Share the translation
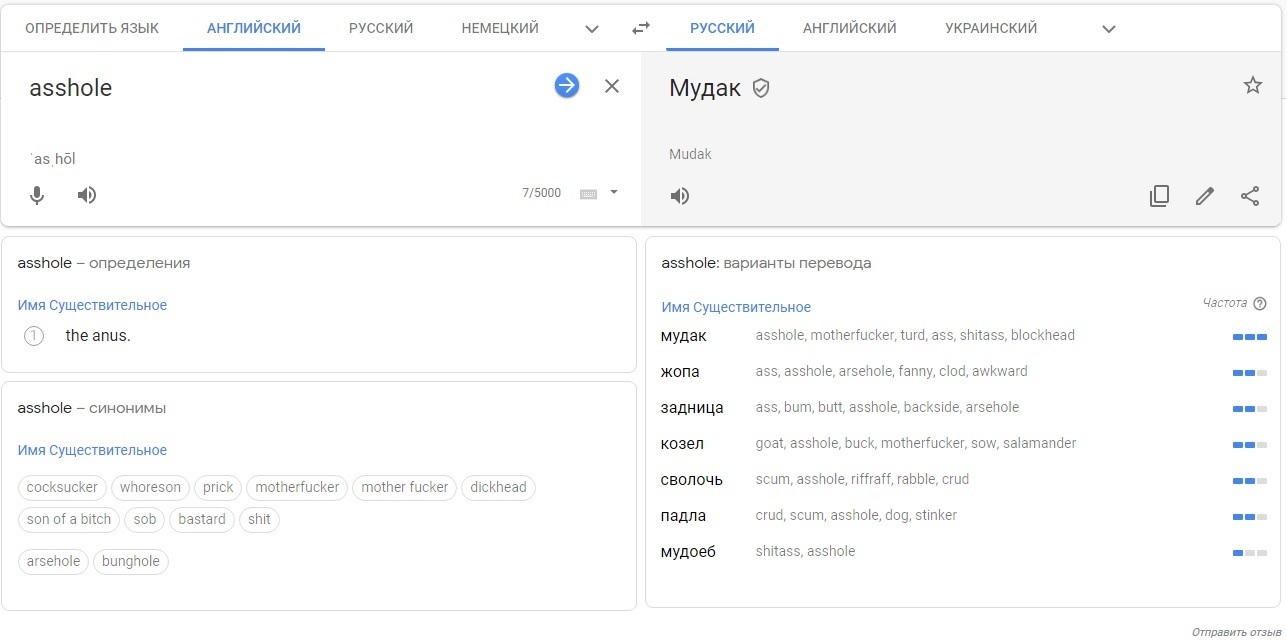The image size is (1287, 643). pos(1250,196)
